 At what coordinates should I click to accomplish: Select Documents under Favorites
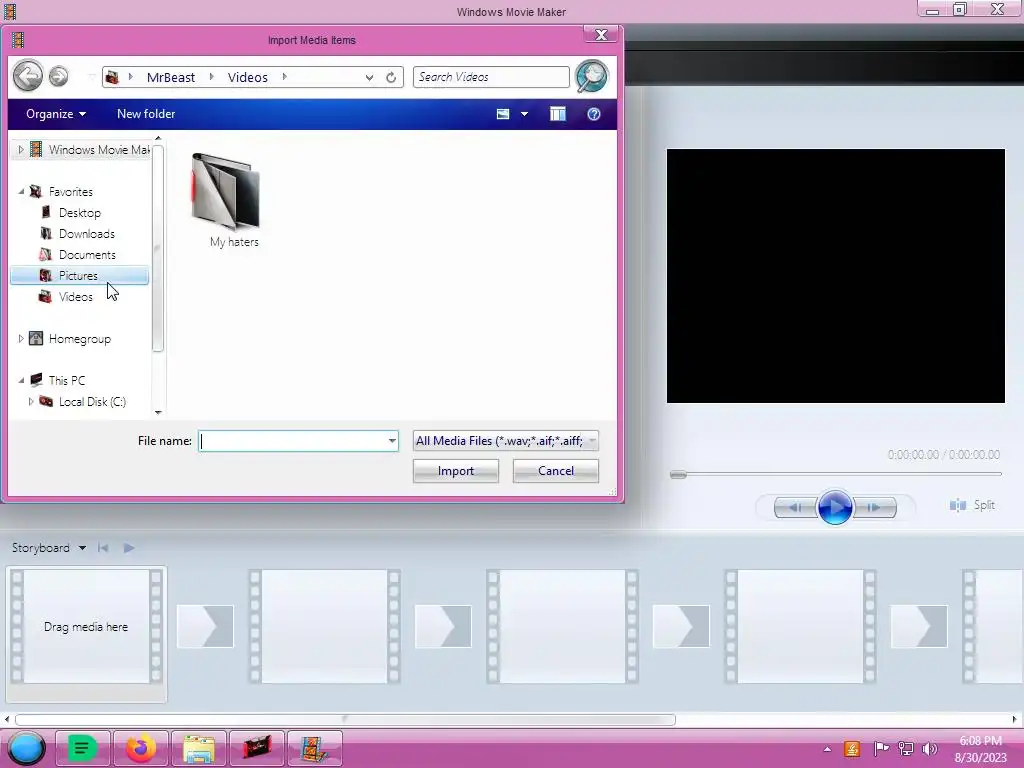87,255
